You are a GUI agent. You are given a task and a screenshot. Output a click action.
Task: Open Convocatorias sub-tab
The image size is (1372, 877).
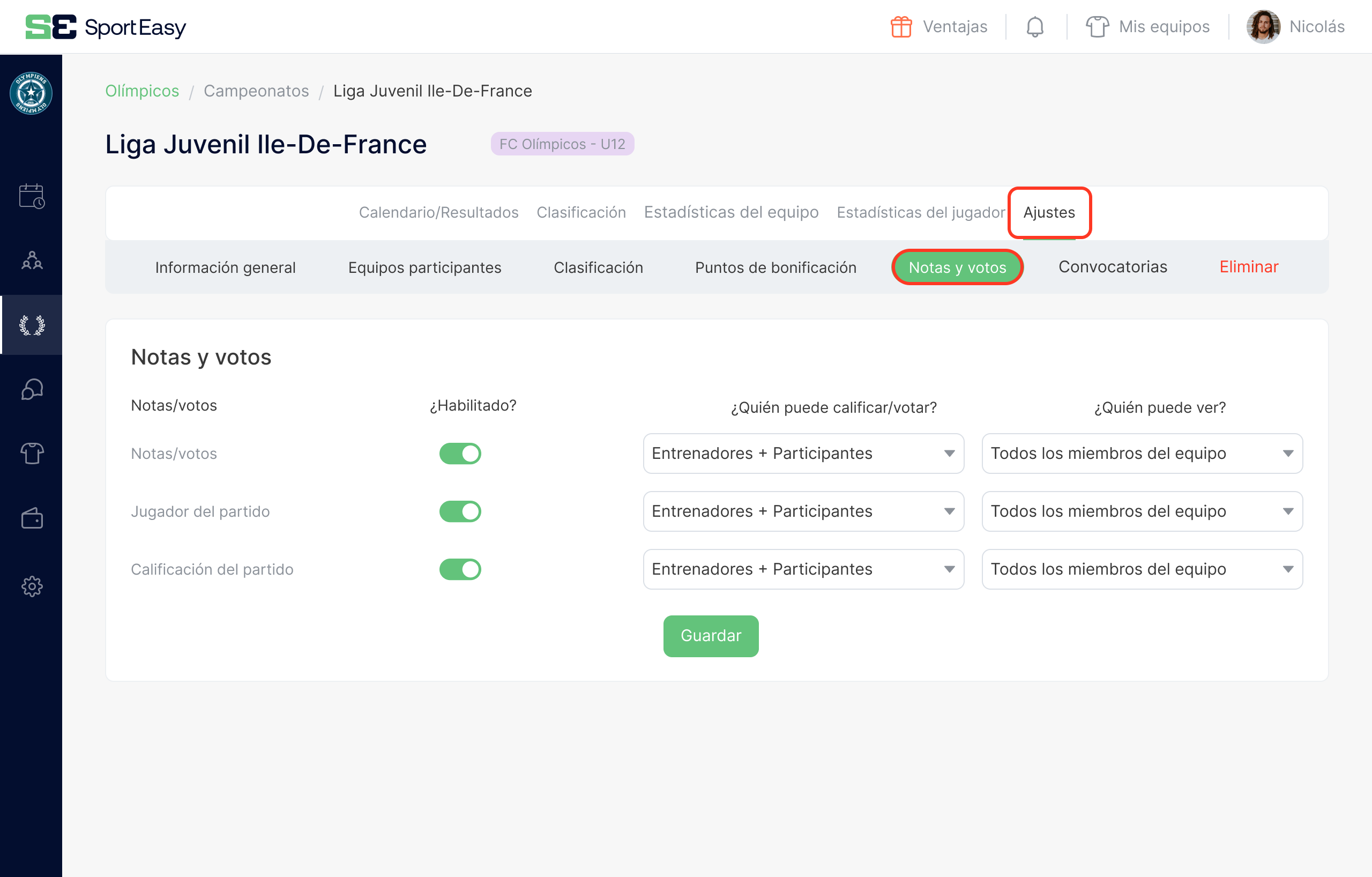(x=1113, y=266)
